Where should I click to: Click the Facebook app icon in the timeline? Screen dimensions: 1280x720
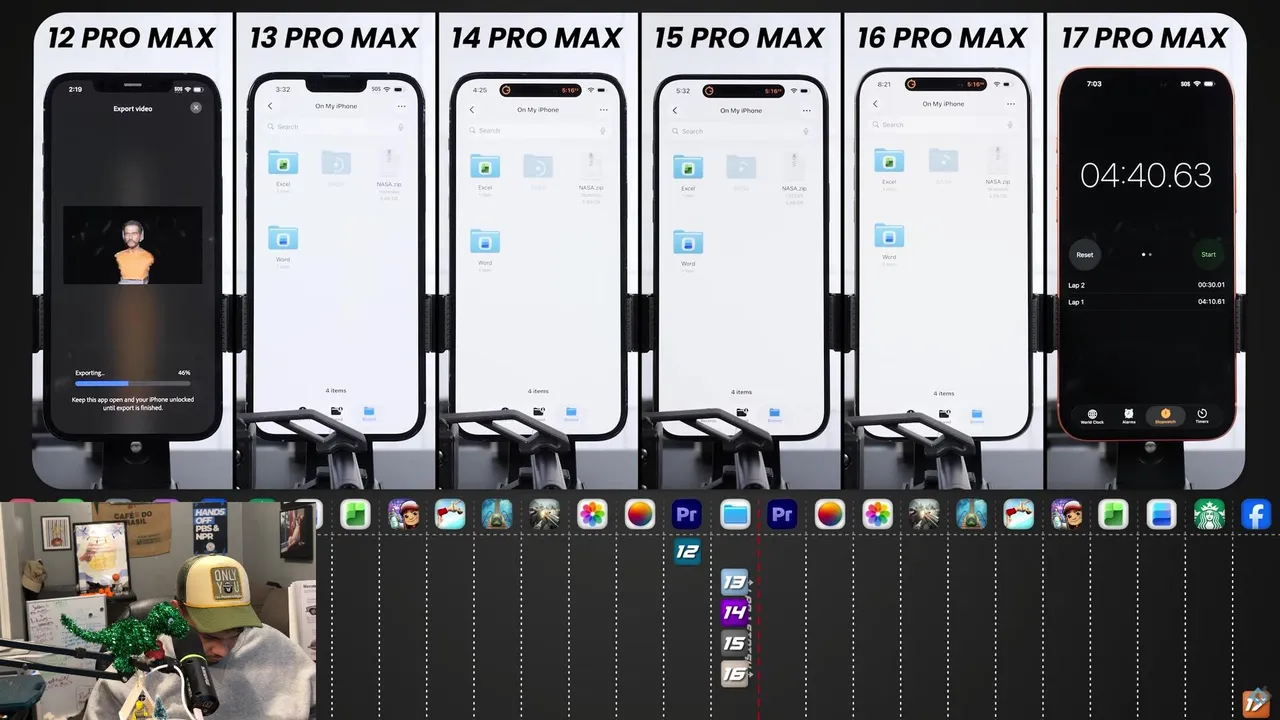coord(1256,515)
